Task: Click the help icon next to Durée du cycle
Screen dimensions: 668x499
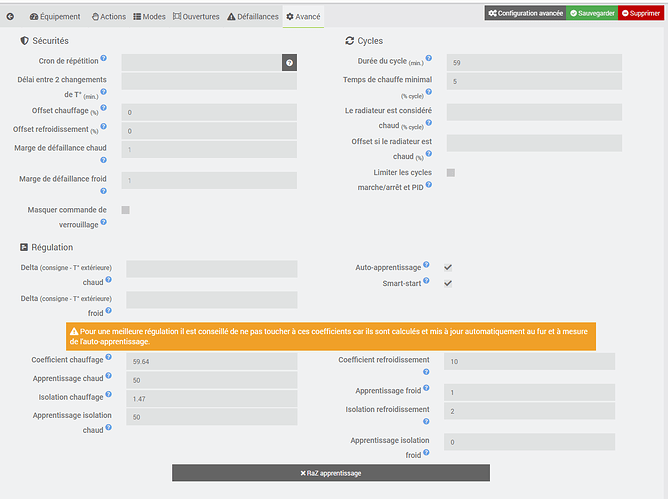Action: coord(429,59)
